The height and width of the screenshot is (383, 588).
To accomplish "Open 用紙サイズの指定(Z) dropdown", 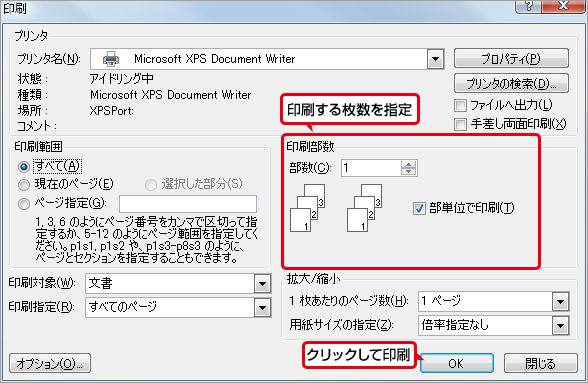I will click(560, 326).
